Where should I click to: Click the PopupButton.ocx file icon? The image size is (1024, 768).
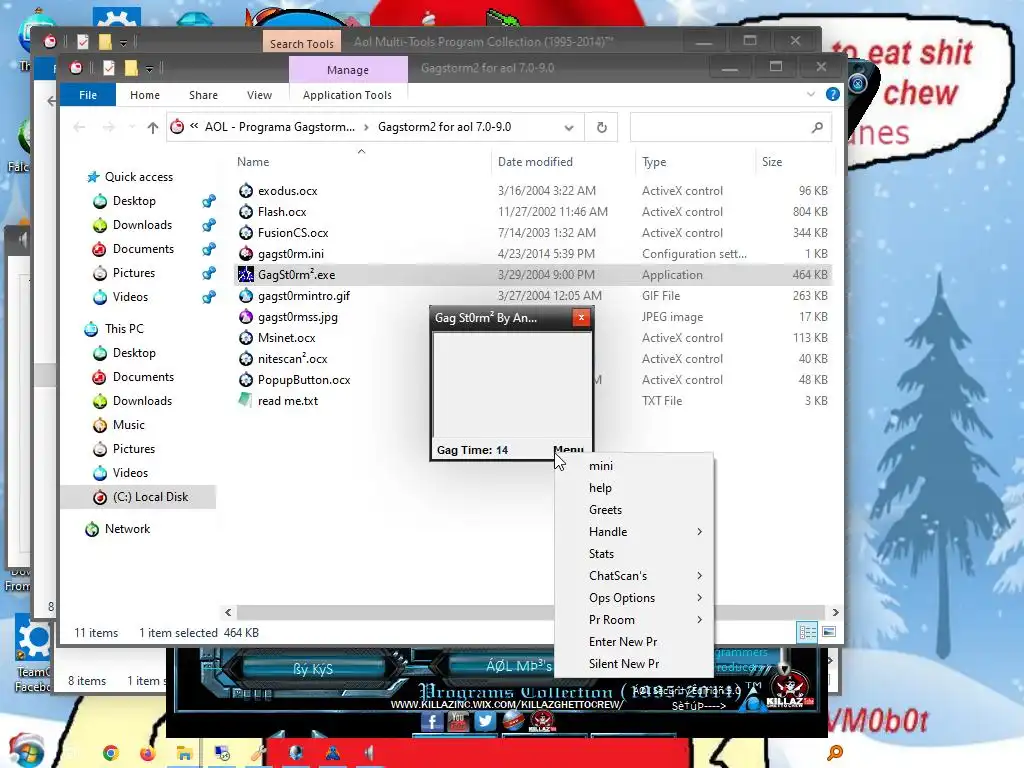tap(246, 379)
